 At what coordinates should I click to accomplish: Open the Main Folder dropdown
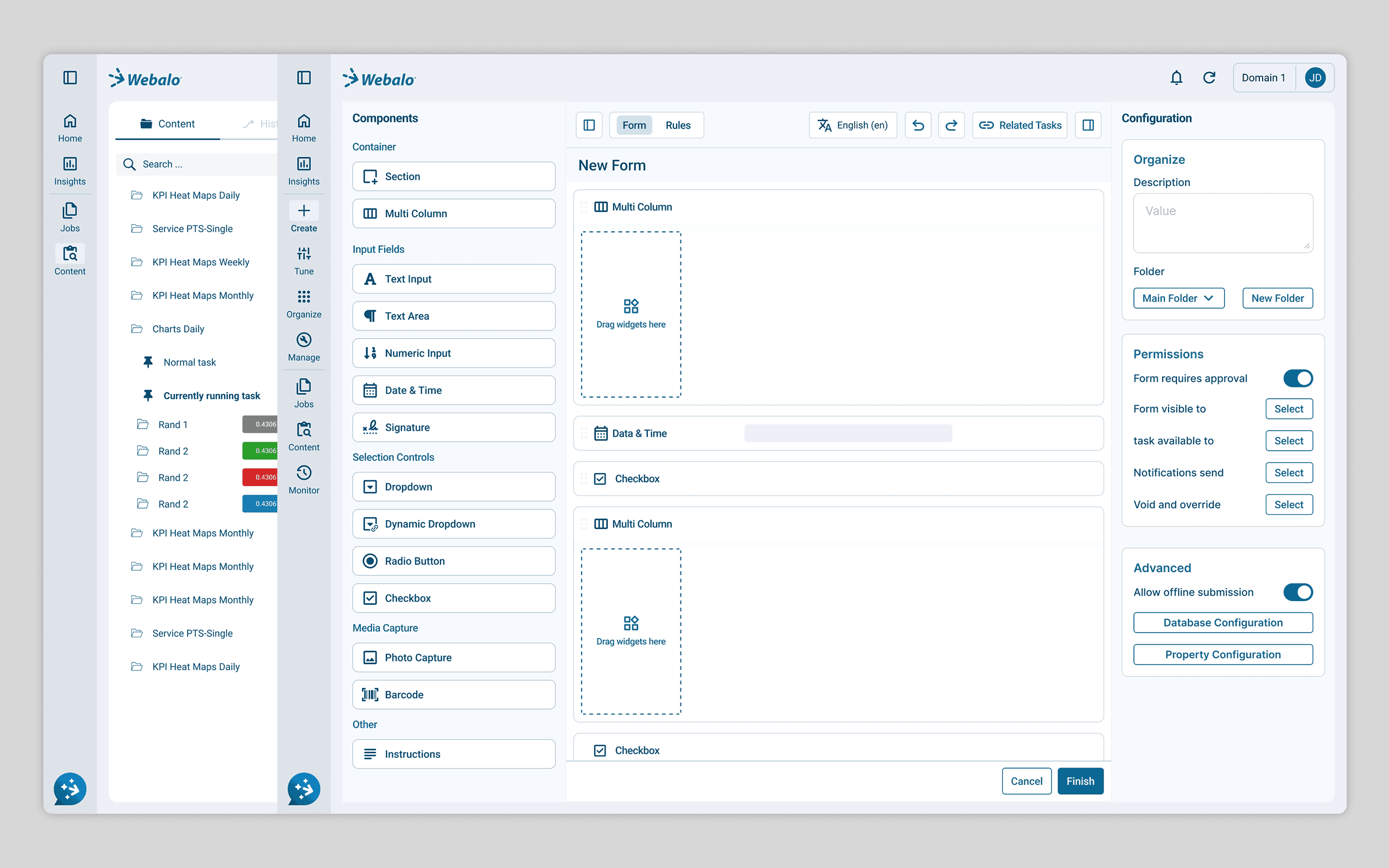point(1178,298)
